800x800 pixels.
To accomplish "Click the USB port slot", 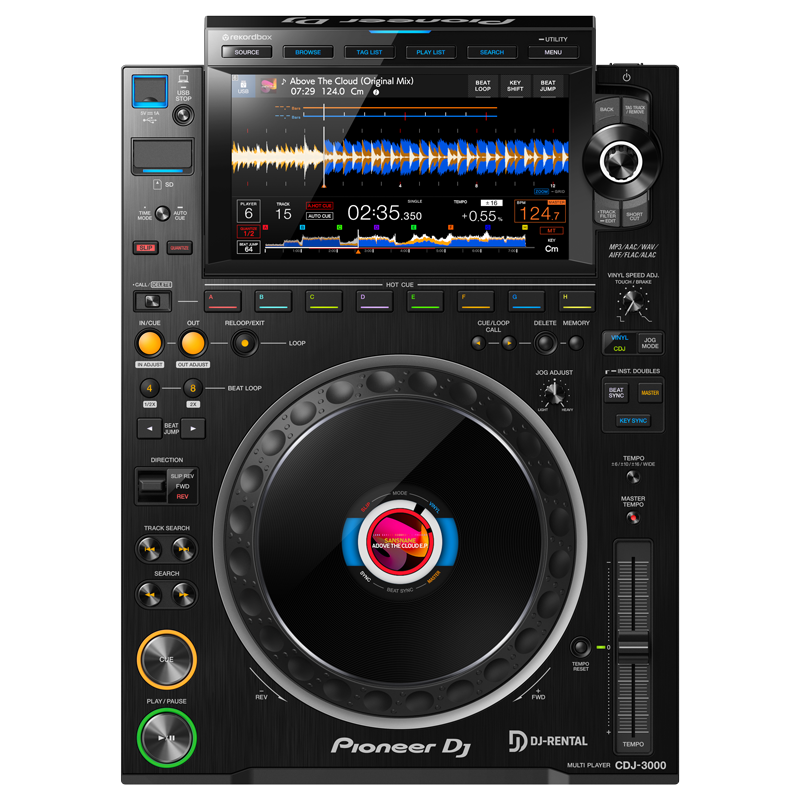I will pyautogui.click(x=150, y=91).
